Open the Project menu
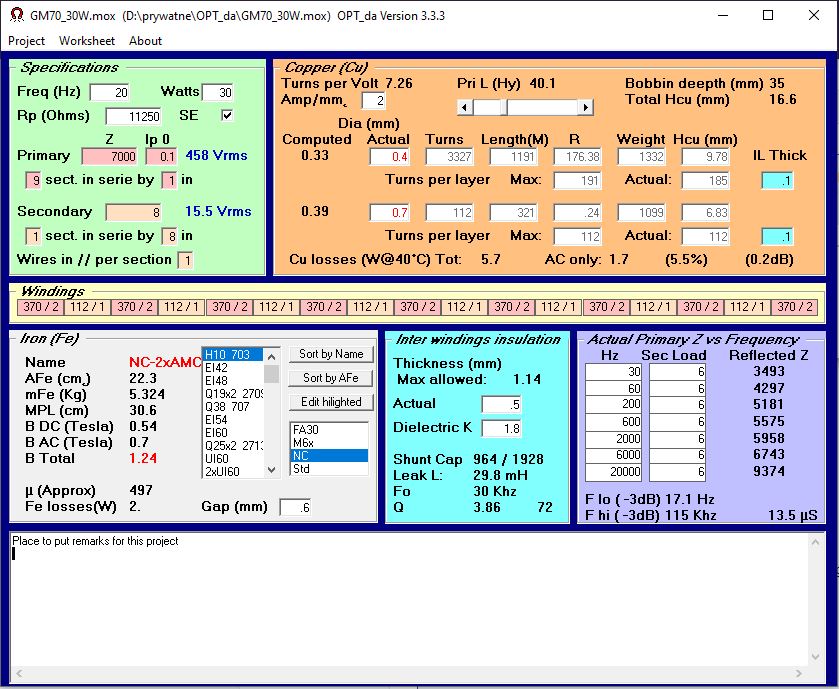 click(x=26, y=41)
